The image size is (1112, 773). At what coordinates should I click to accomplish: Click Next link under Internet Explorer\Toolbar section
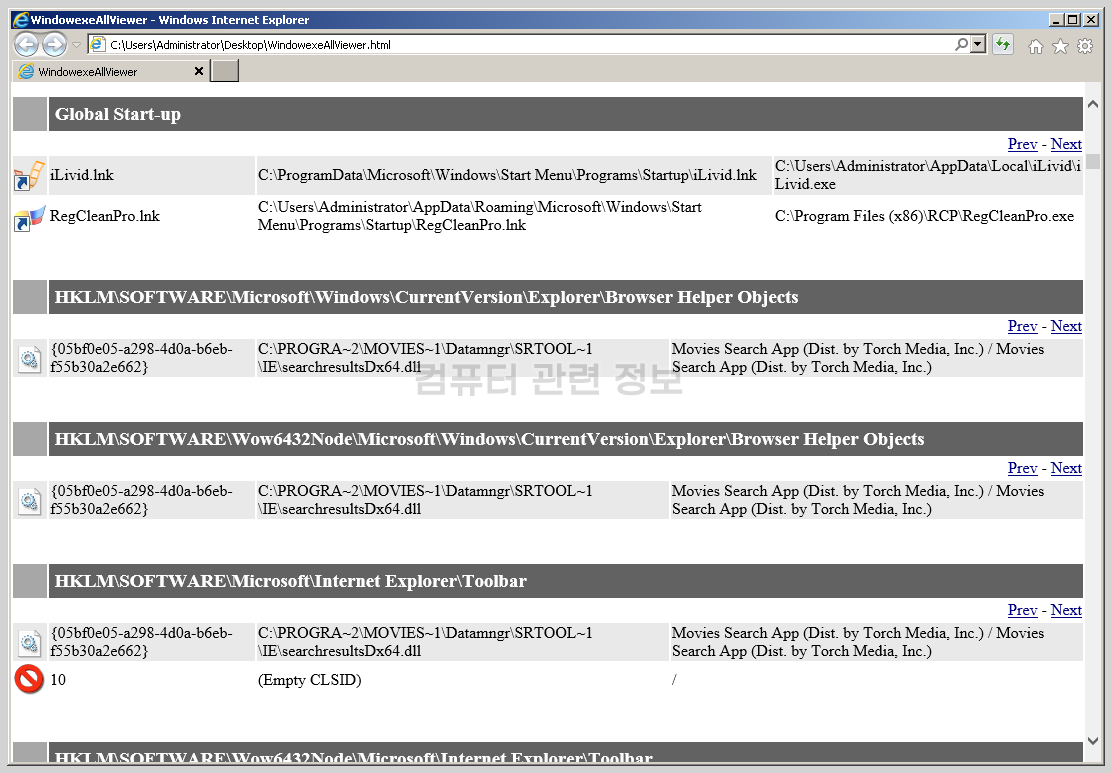pyautogui.click(x=1066, y=610)
